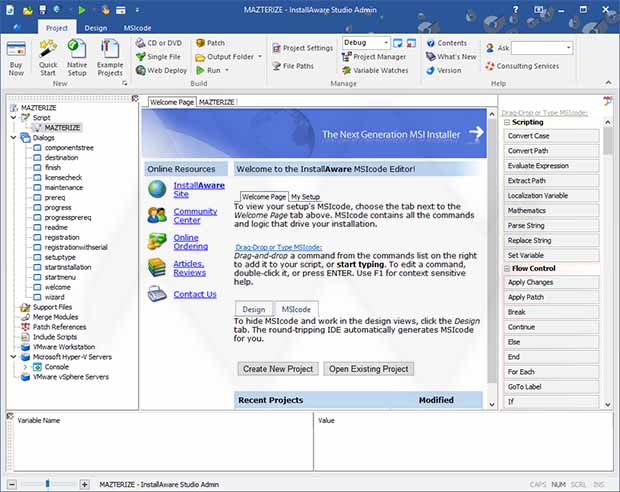Switch to the Project ribbon tab

[57, 28]
